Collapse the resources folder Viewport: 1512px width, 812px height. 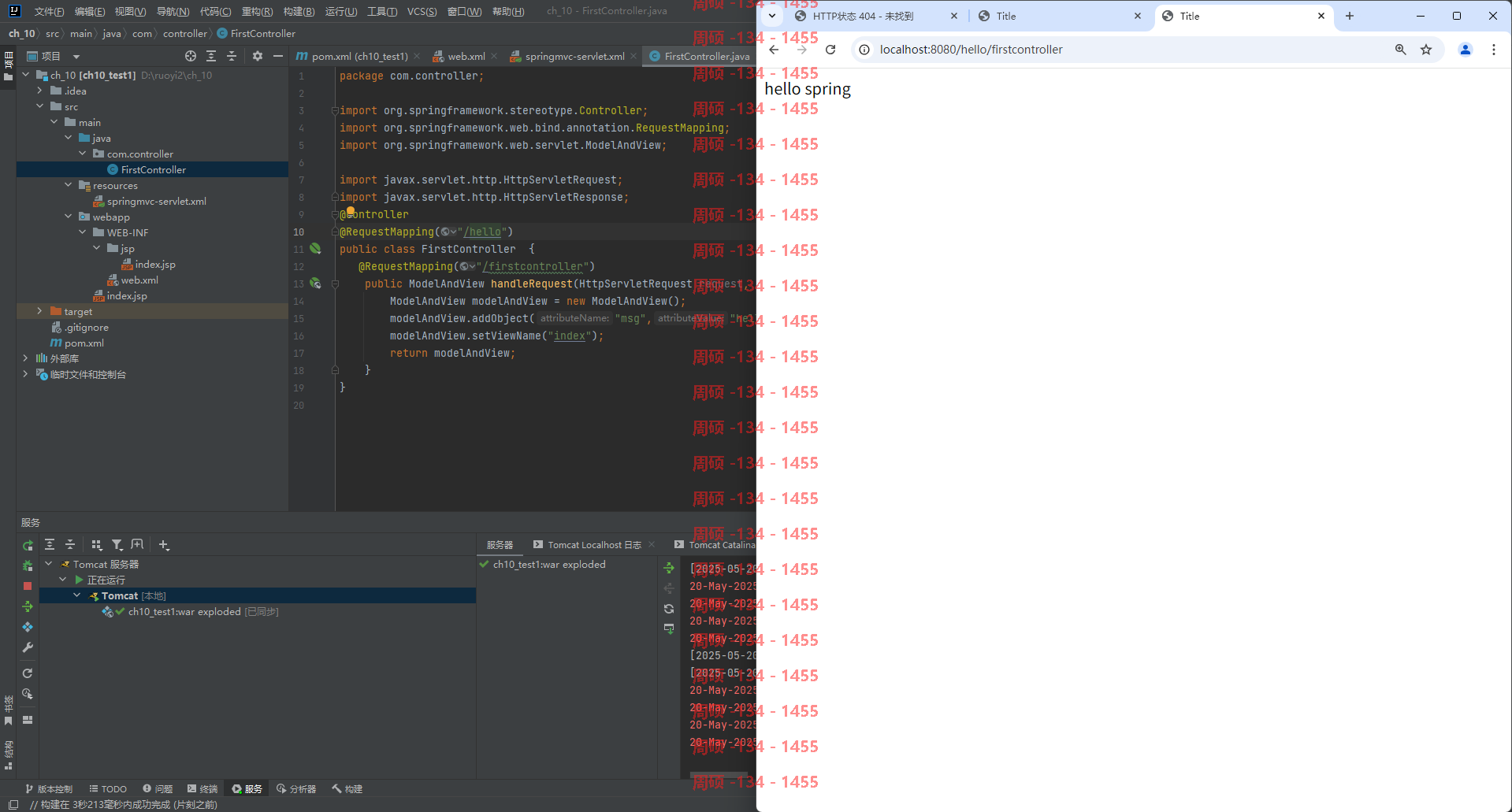(x=68, y=185)
